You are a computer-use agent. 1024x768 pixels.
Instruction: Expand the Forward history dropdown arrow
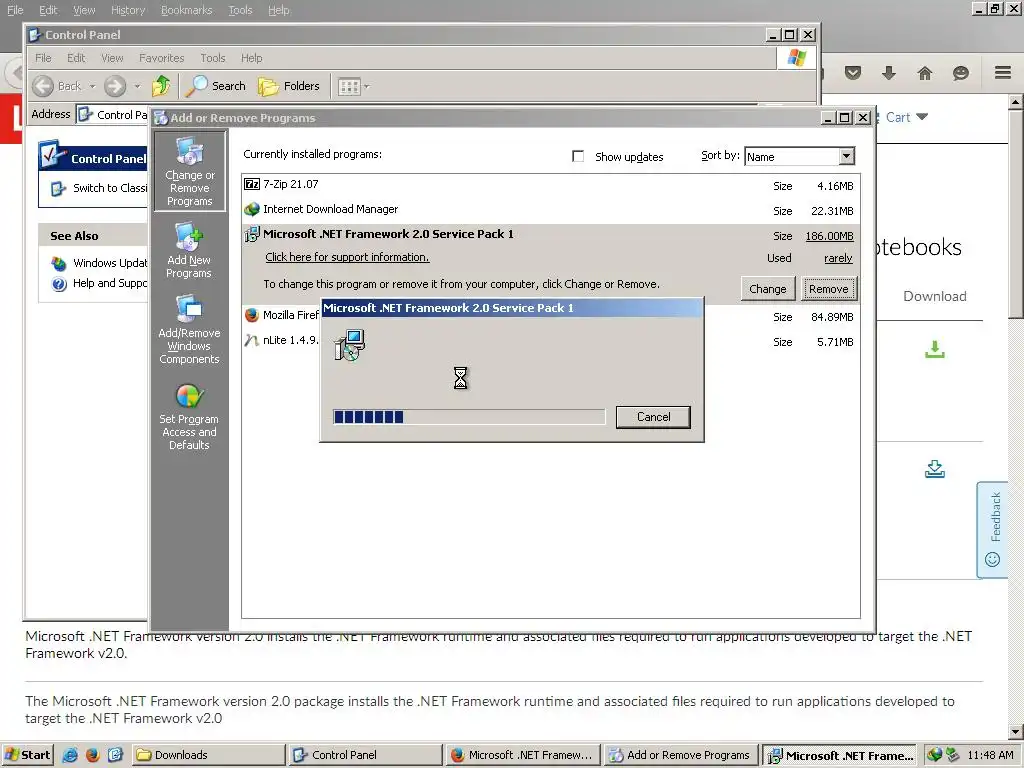point(137,86)
